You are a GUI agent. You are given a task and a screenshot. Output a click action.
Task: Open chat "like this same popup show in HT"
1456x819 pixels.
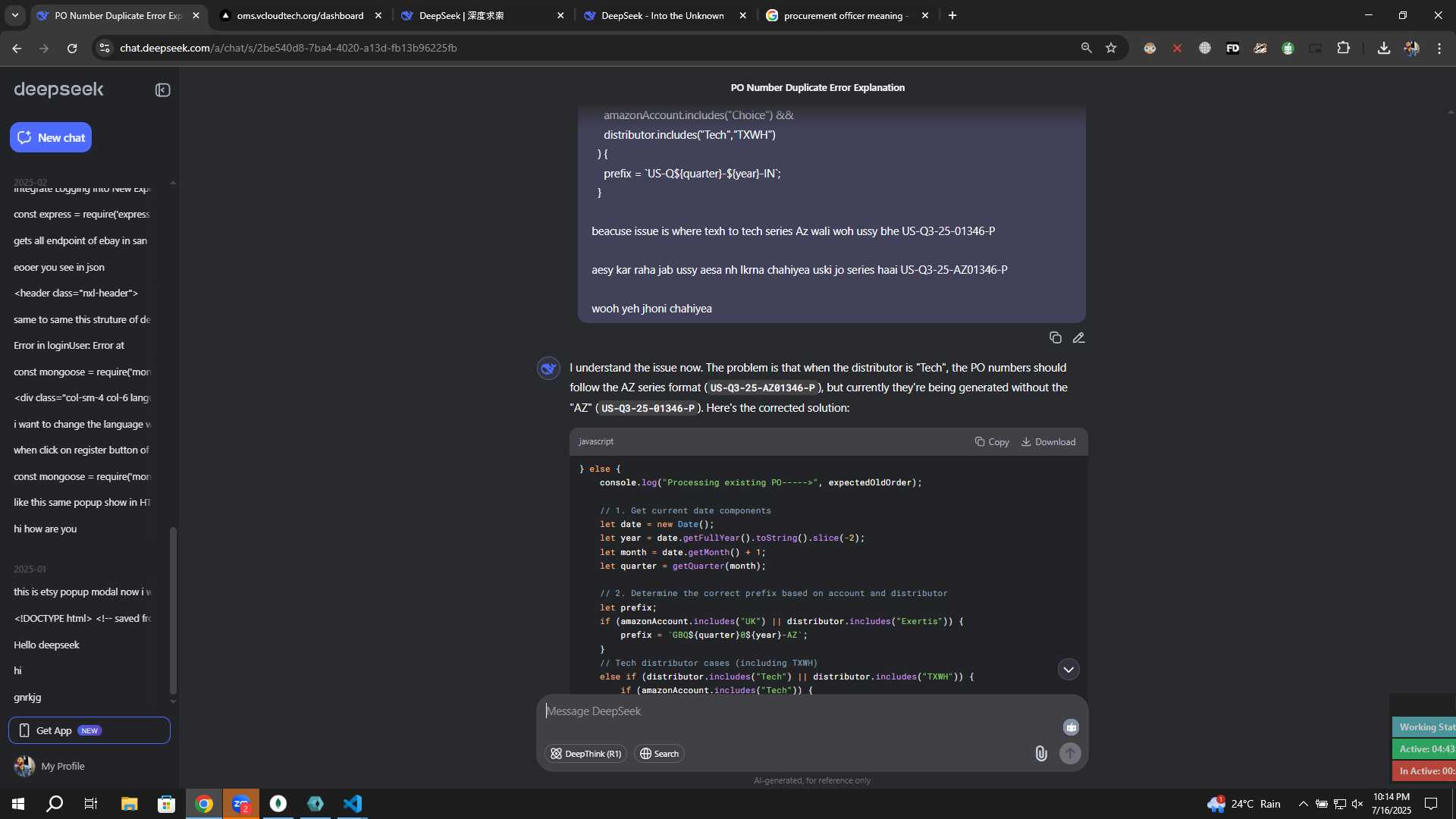[x=82, y=502]
